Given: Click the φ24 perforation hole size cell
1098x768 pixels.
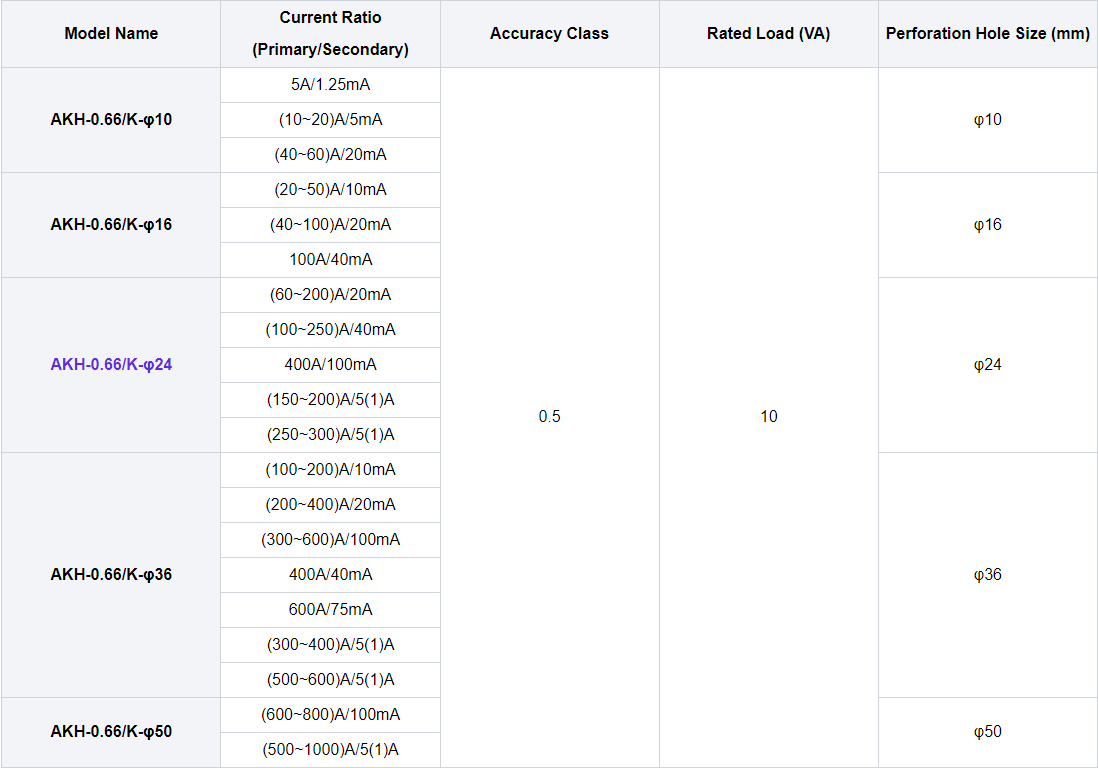Looking at the screenshot, I should tap(987, 364).
